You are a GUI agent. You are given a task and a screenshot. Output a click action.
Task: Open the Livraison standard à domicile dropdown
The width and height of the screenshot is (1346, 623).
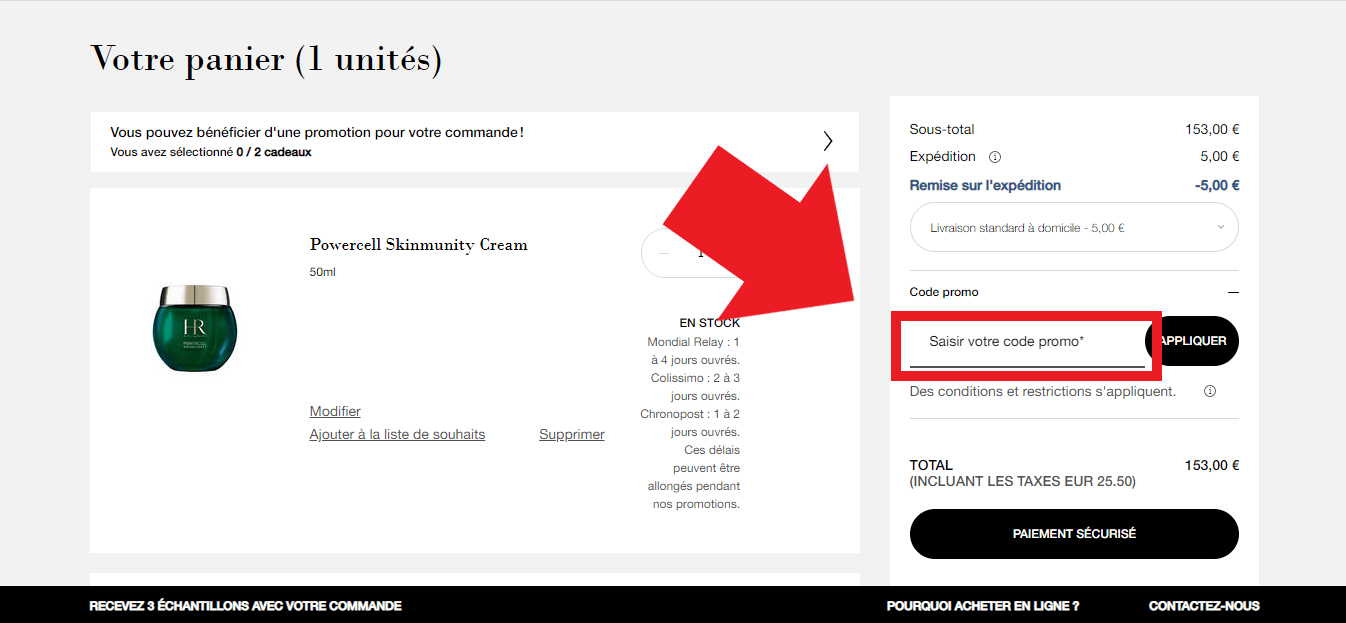tap(1074, 228)
